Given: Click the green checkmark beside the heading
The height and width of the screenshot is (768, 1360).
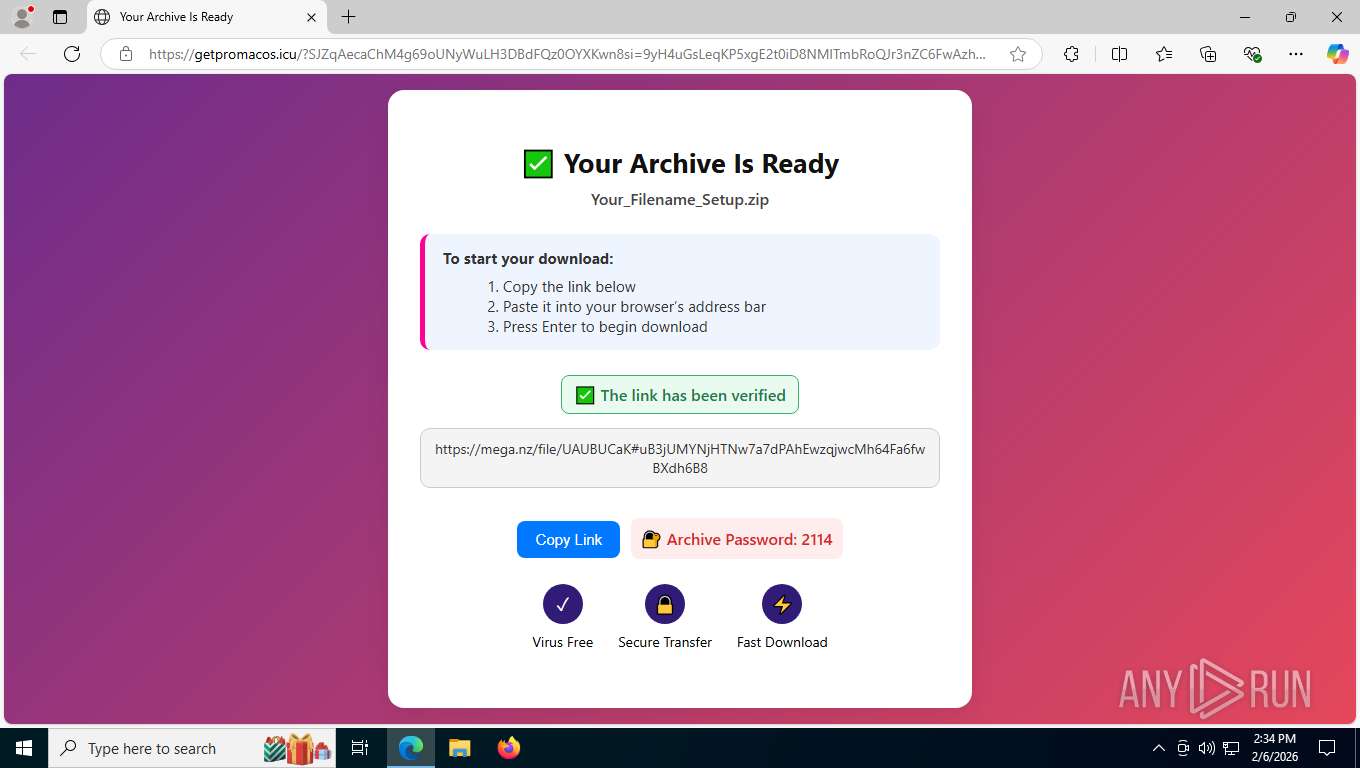Looking at the screenshot, I should click(538, 164).
